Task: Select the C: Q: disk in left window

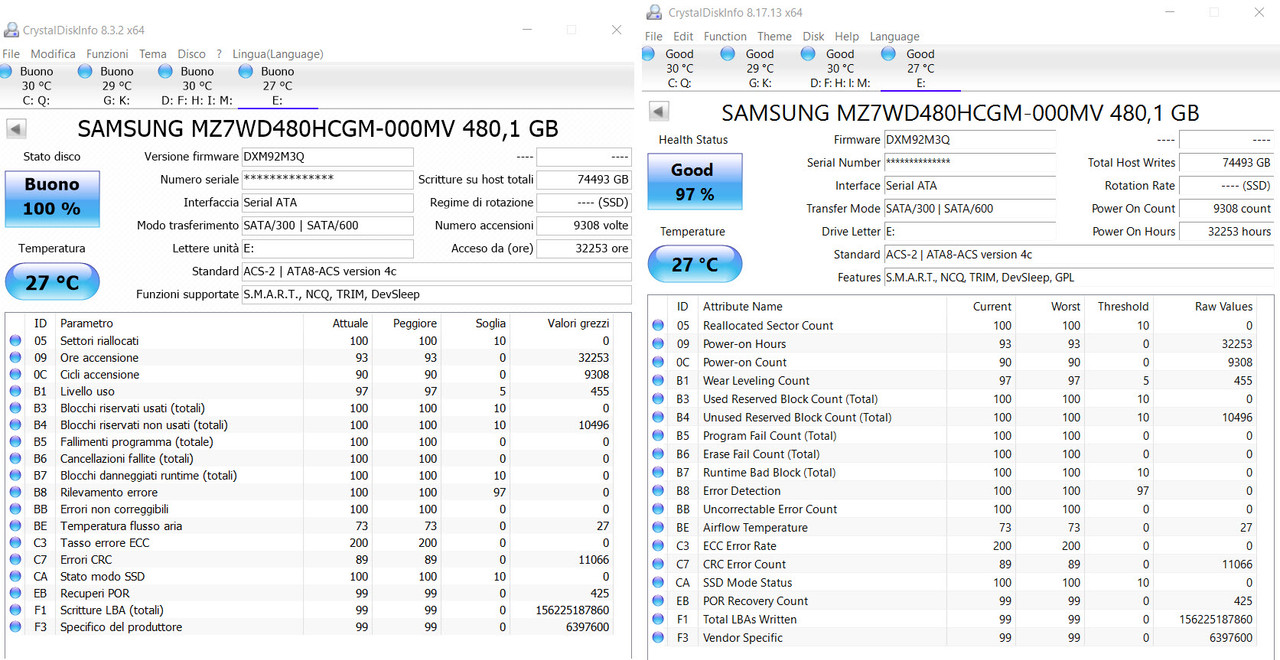Action: click(x=36, y=85)
